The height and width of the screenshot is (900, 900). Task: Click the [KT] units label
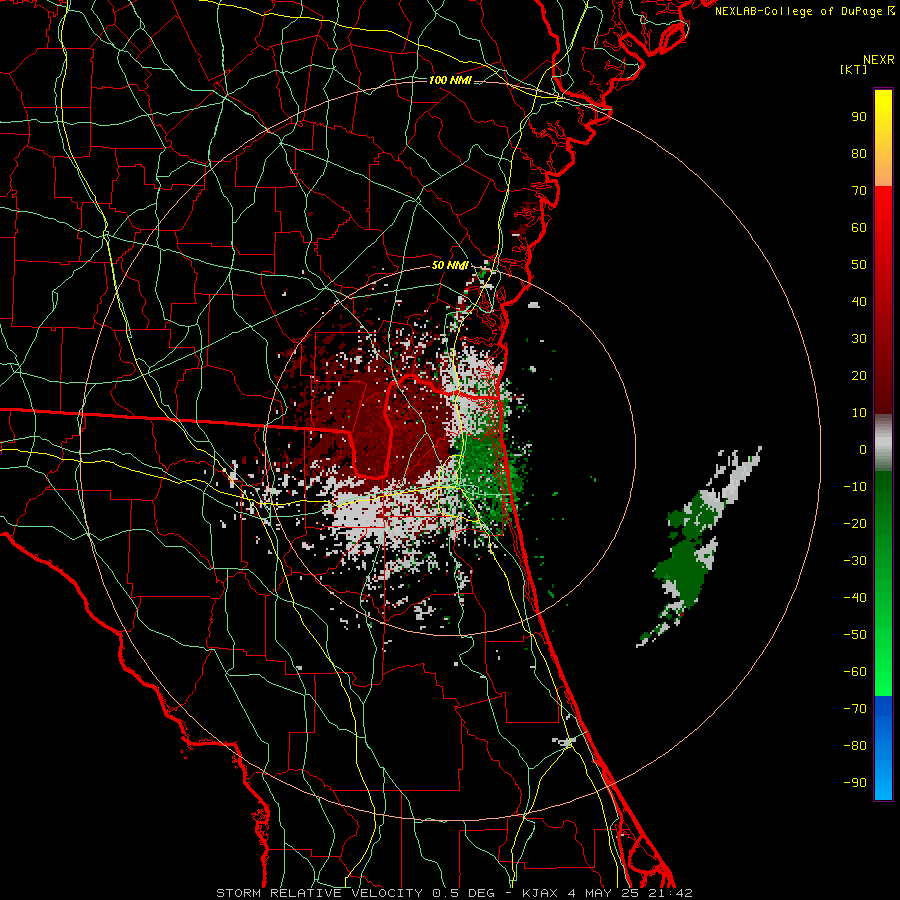pos(854,69)
